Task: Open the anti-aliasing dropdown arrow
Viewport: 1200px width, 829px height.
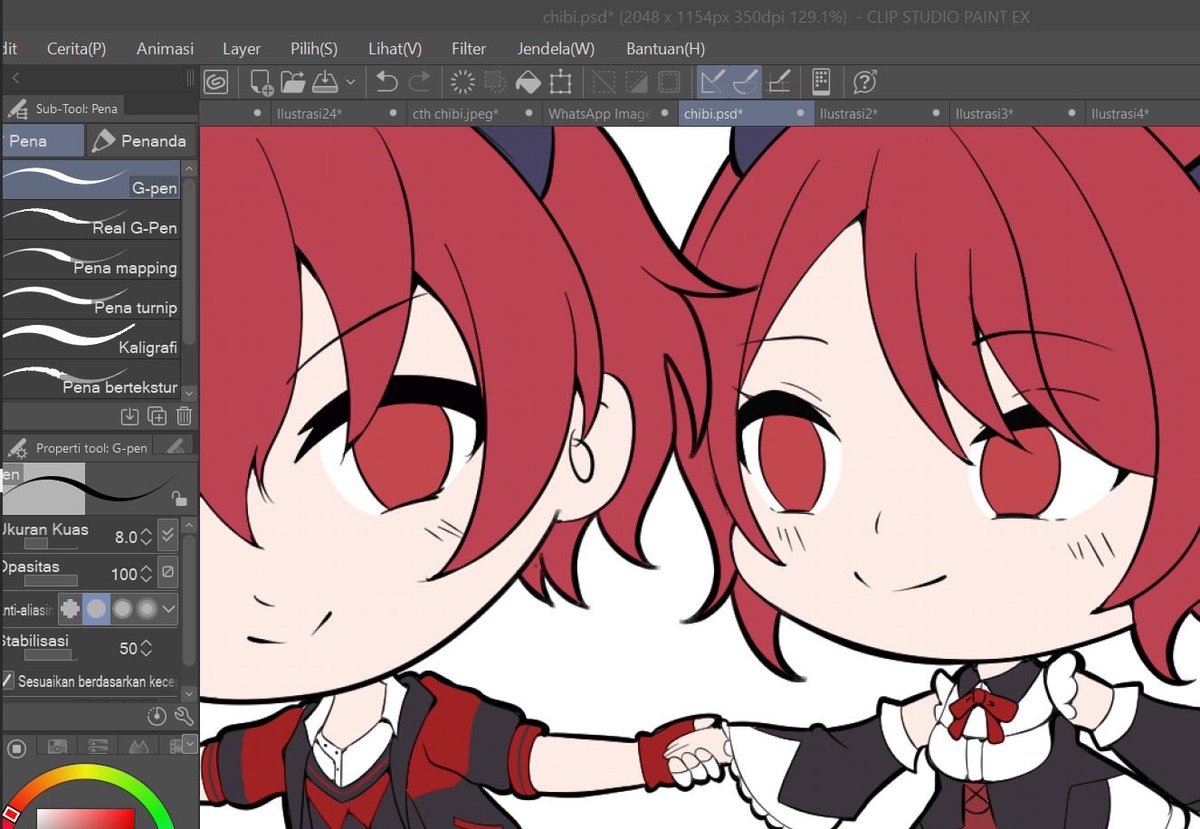Action: [168, 608]
